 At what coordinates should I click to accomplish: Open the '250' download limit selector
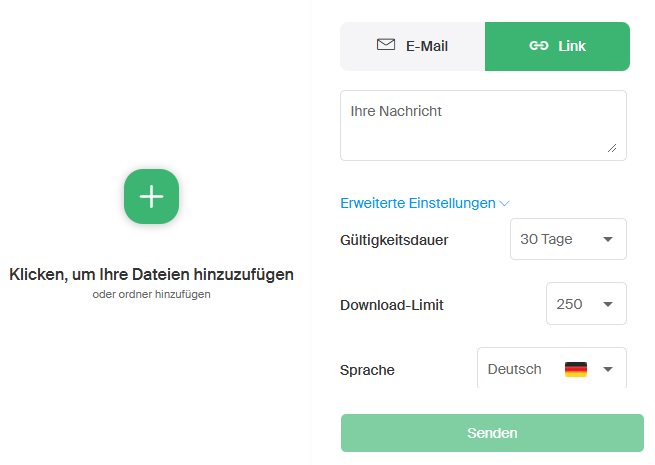[586, 304]
